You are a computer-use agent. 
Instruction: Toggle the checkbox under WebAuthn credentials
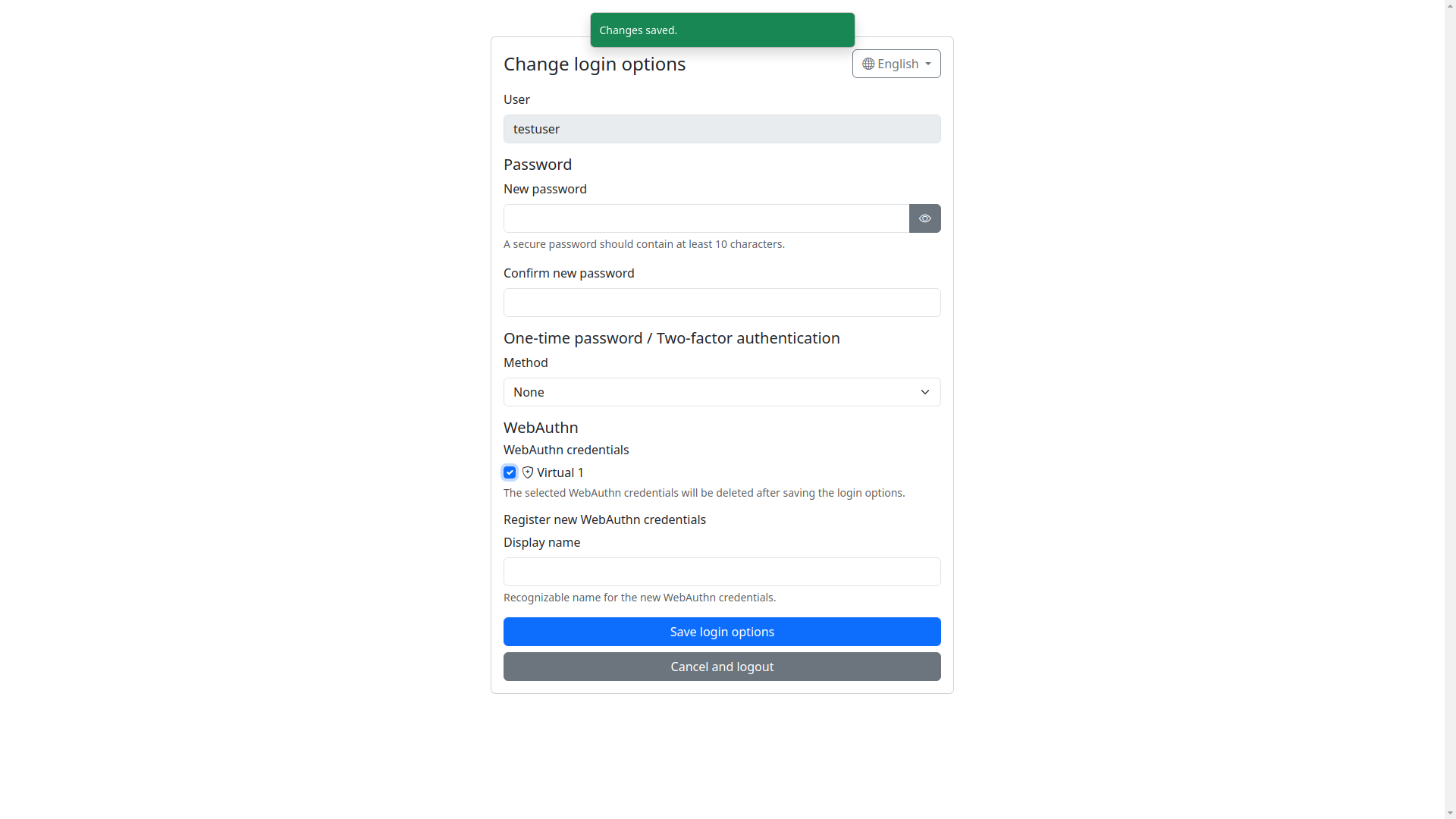tap(509, 472)
